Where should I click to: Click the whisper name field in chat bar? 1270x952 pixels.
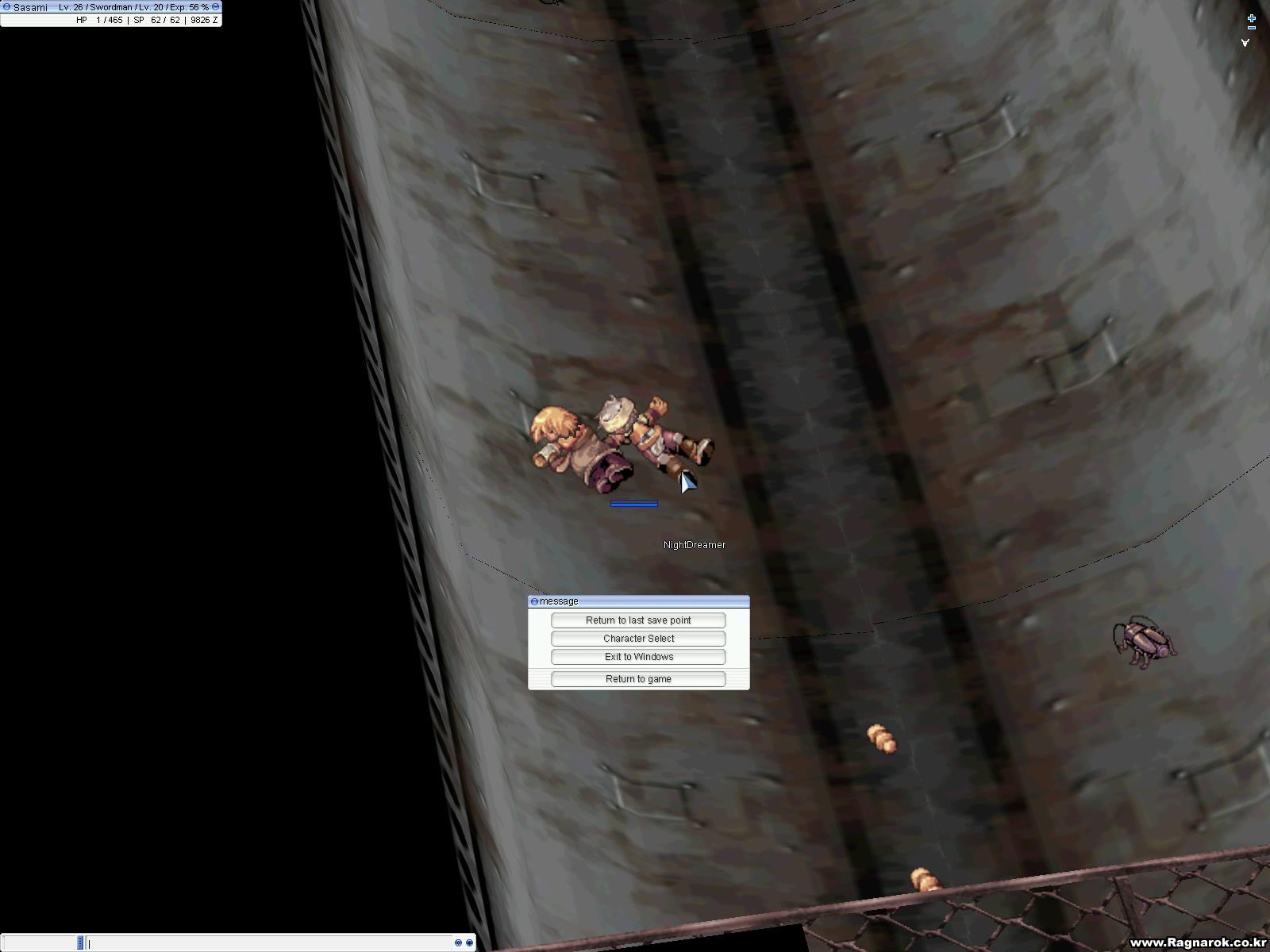tap(39, 943)
